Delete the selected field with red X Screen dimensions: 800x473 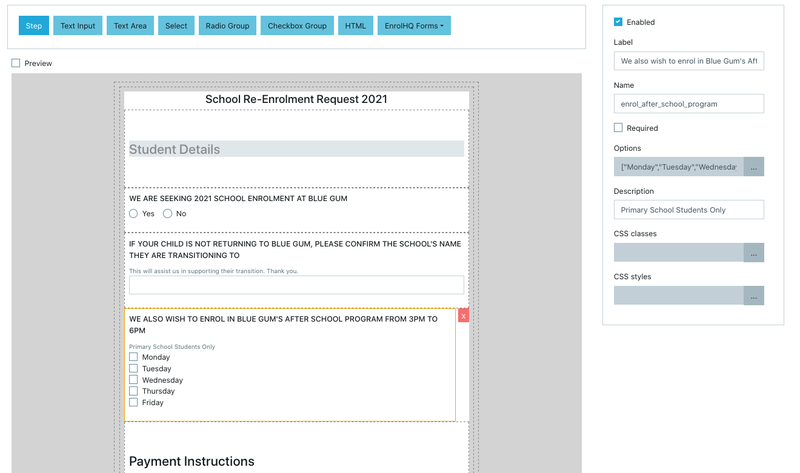pyautogui.click(x=463, y=316)
